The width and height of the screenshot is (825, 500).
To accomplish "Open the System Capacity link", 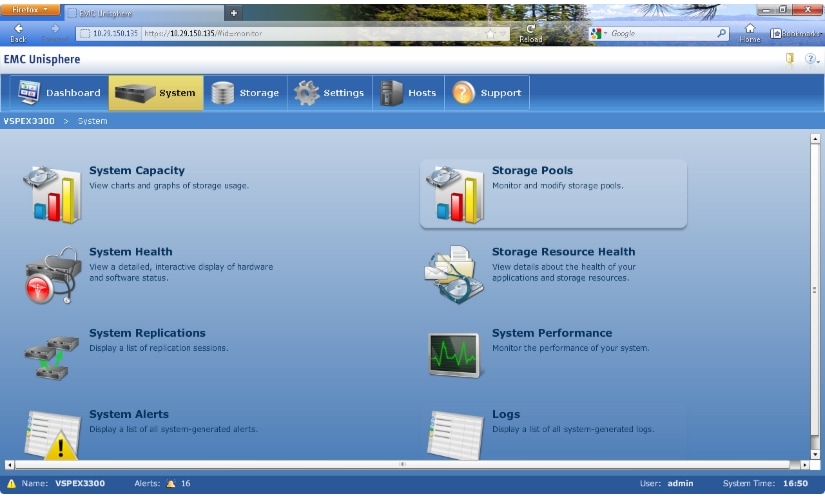I will coord(137,171).
